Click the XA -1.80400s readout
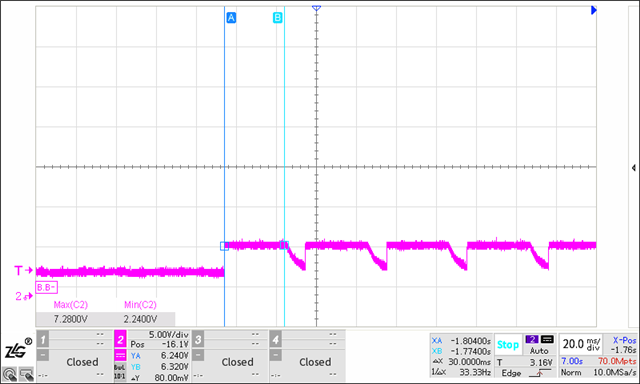Image resolution: width=640 pixels, height=384 pixels. point(461,341)
